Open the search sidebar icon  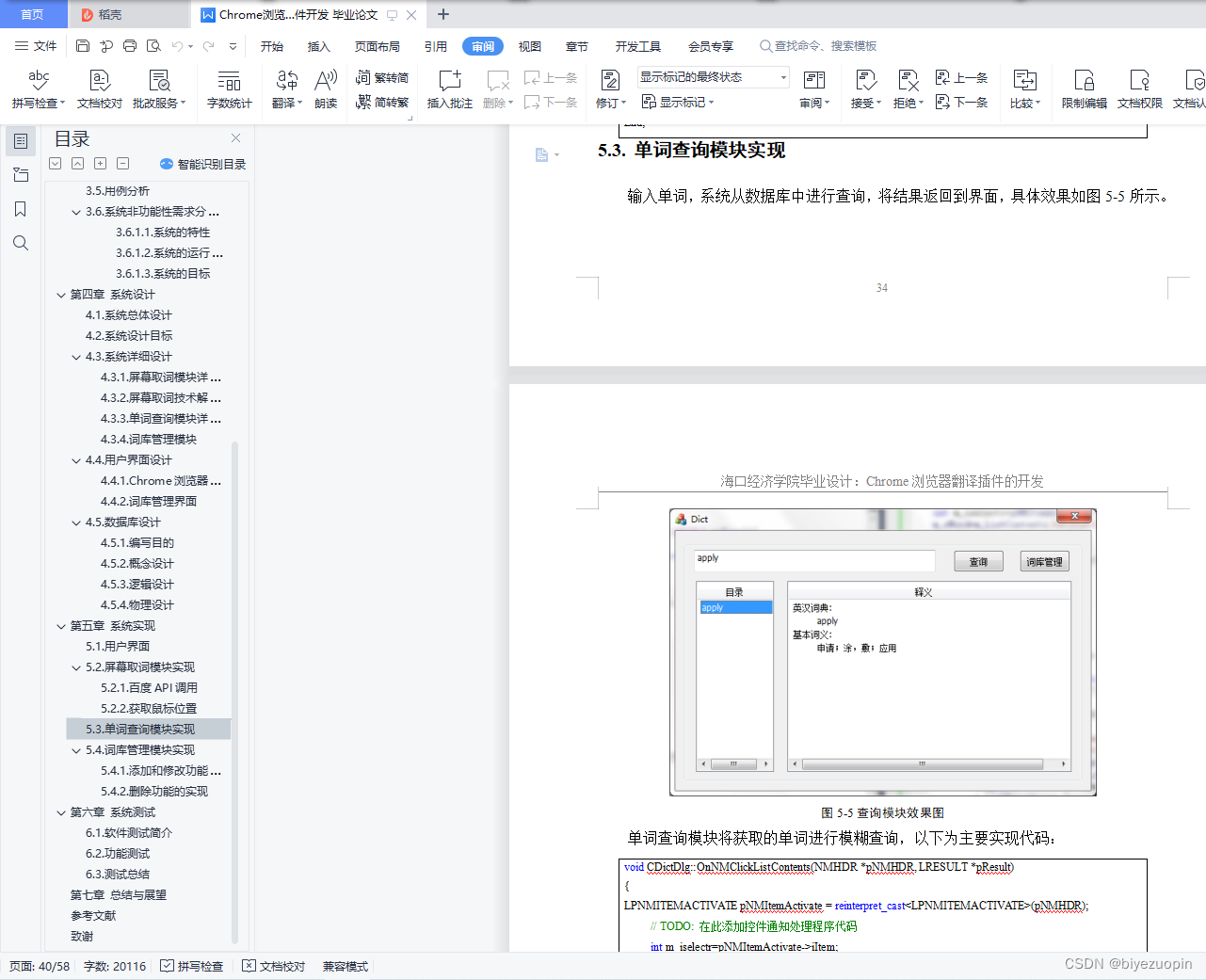pyautogui.click(x=21, y=243)
